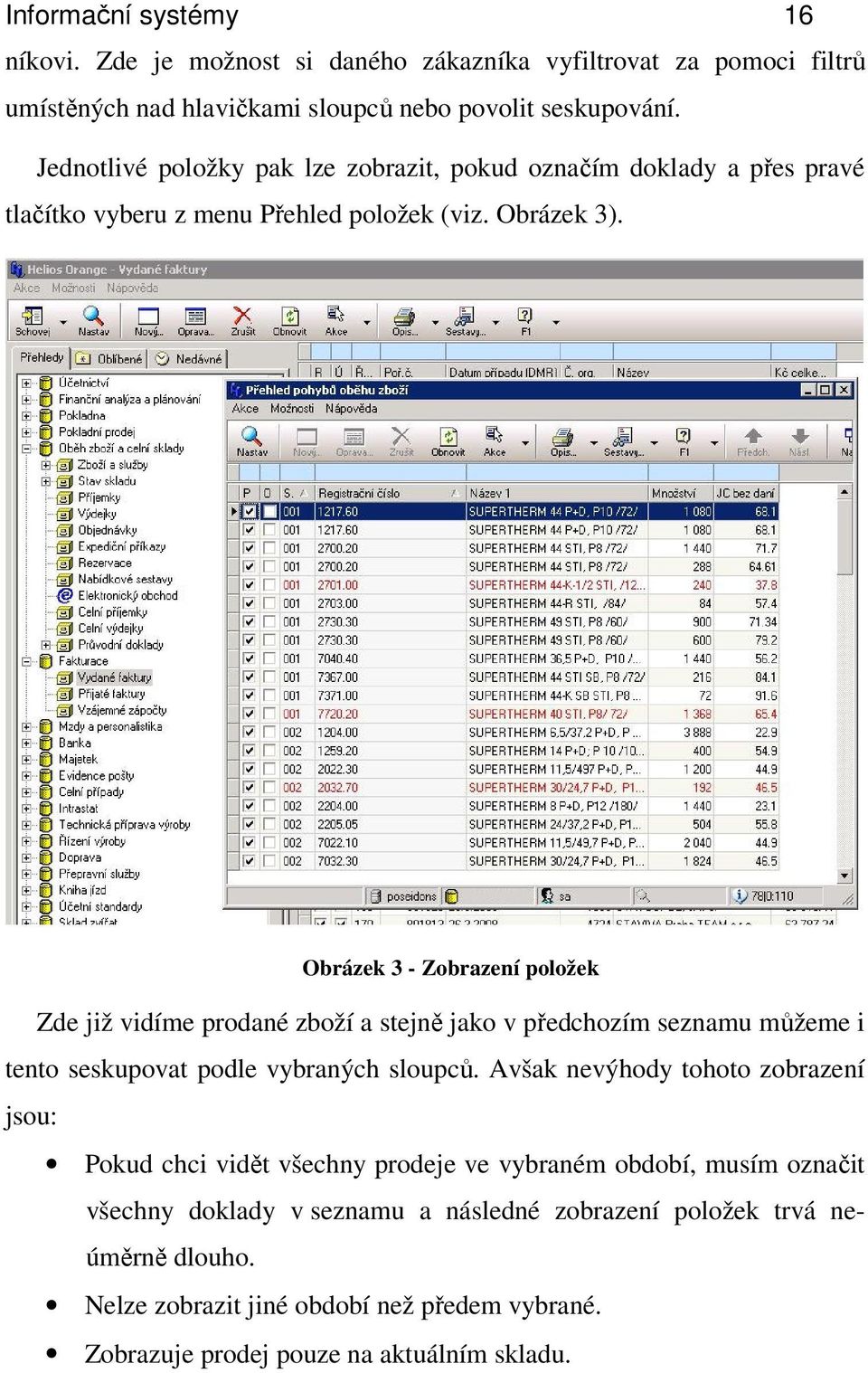Click Nastav magnifier in Vydané faktury toolbar

click(93, 315)
